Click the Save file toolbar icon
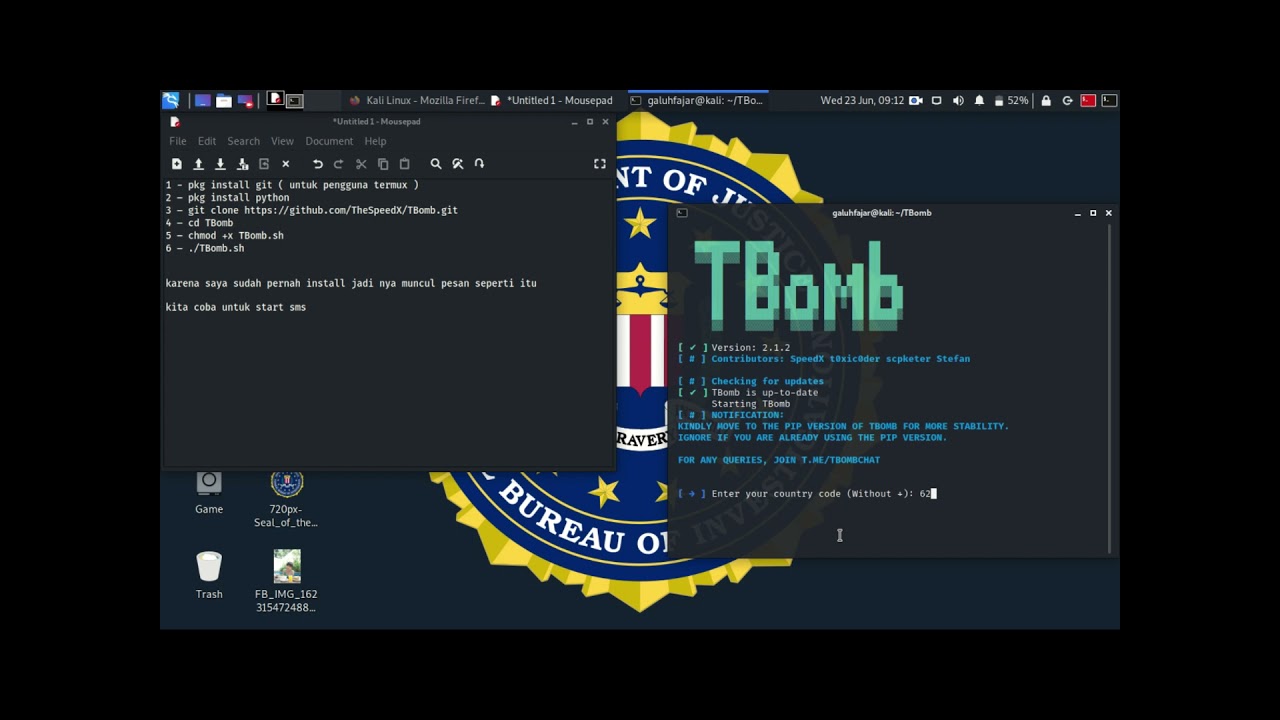Screen dimensions: 1280x720 tap(220, 164)
